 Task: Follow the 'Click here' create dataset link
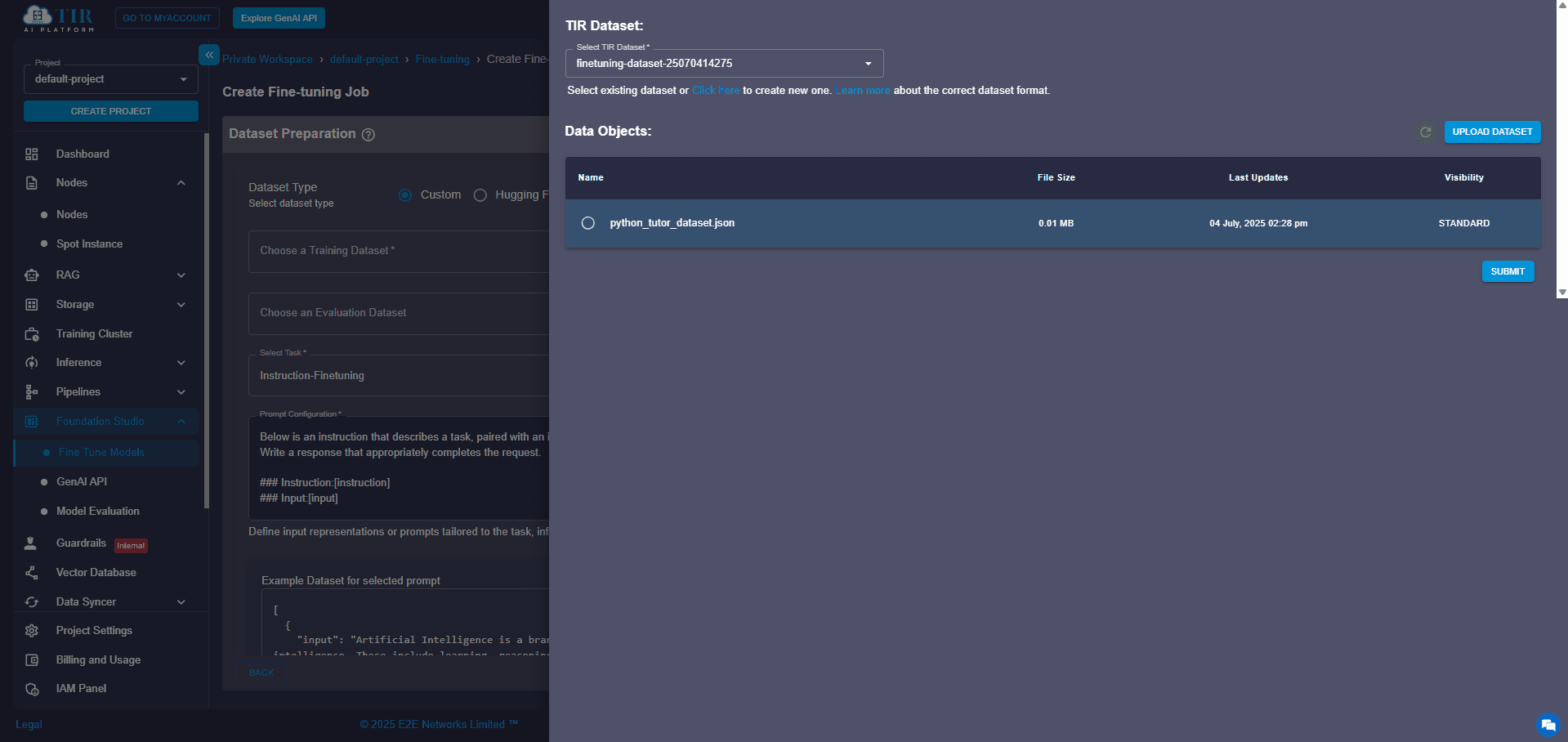click(x=716, y=91)
